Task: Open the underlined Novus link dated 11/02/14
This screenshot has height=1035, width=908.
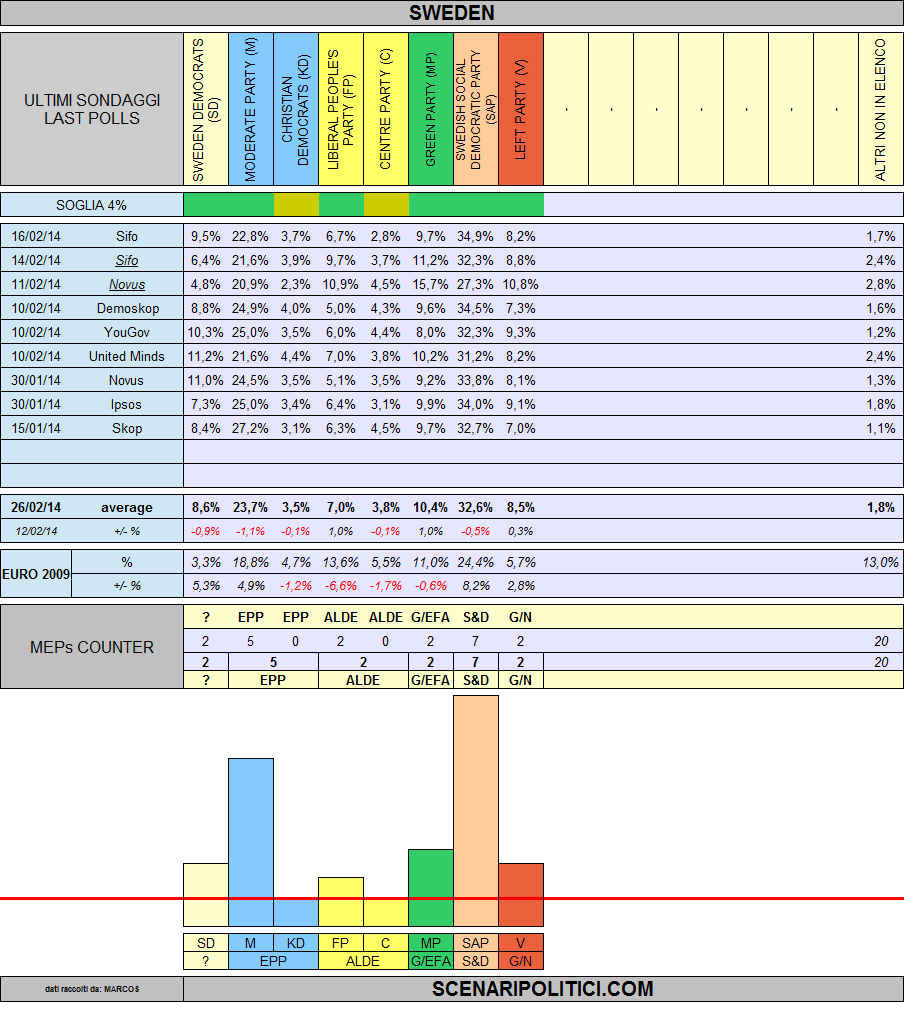Action: click(127, 284)
